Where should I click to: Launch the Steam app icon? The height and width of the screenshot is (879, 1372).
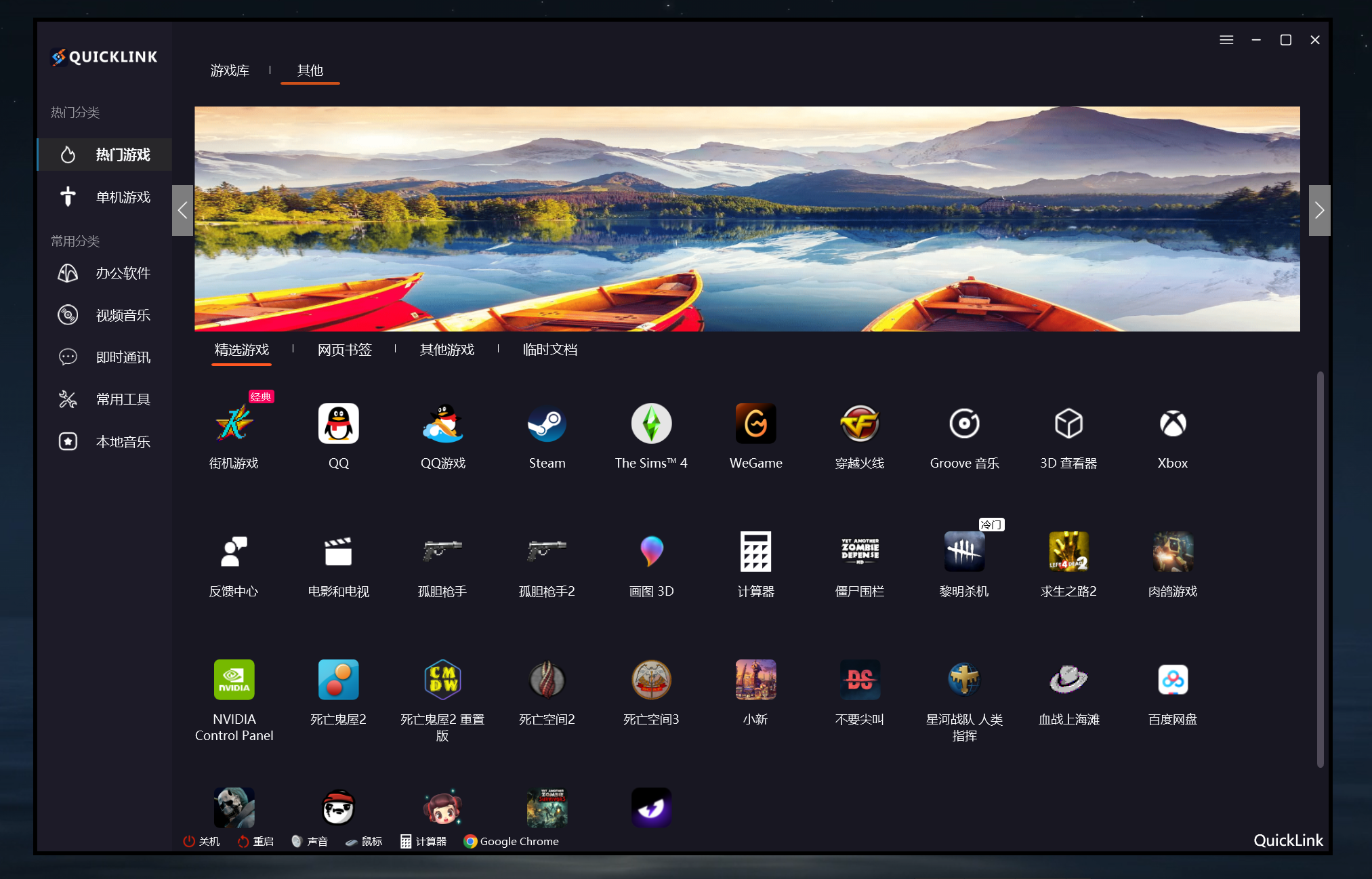point(547,424)
